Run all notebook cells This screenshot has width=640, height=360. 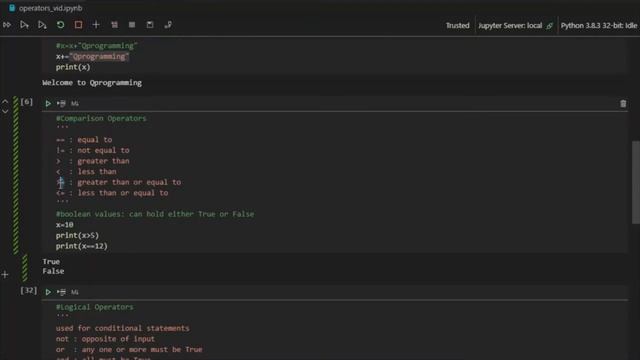(x=7, y=25)
